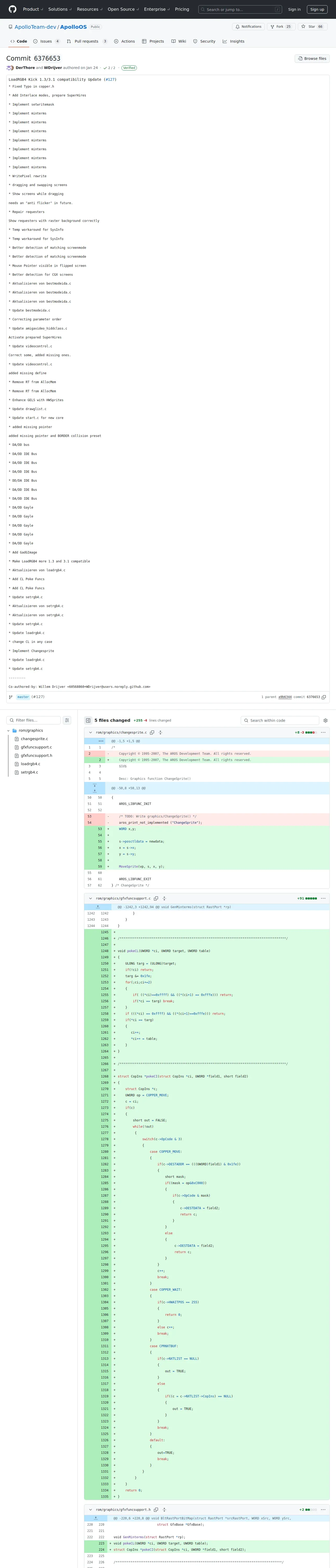Toggle the file tree panel

point(88,720)
